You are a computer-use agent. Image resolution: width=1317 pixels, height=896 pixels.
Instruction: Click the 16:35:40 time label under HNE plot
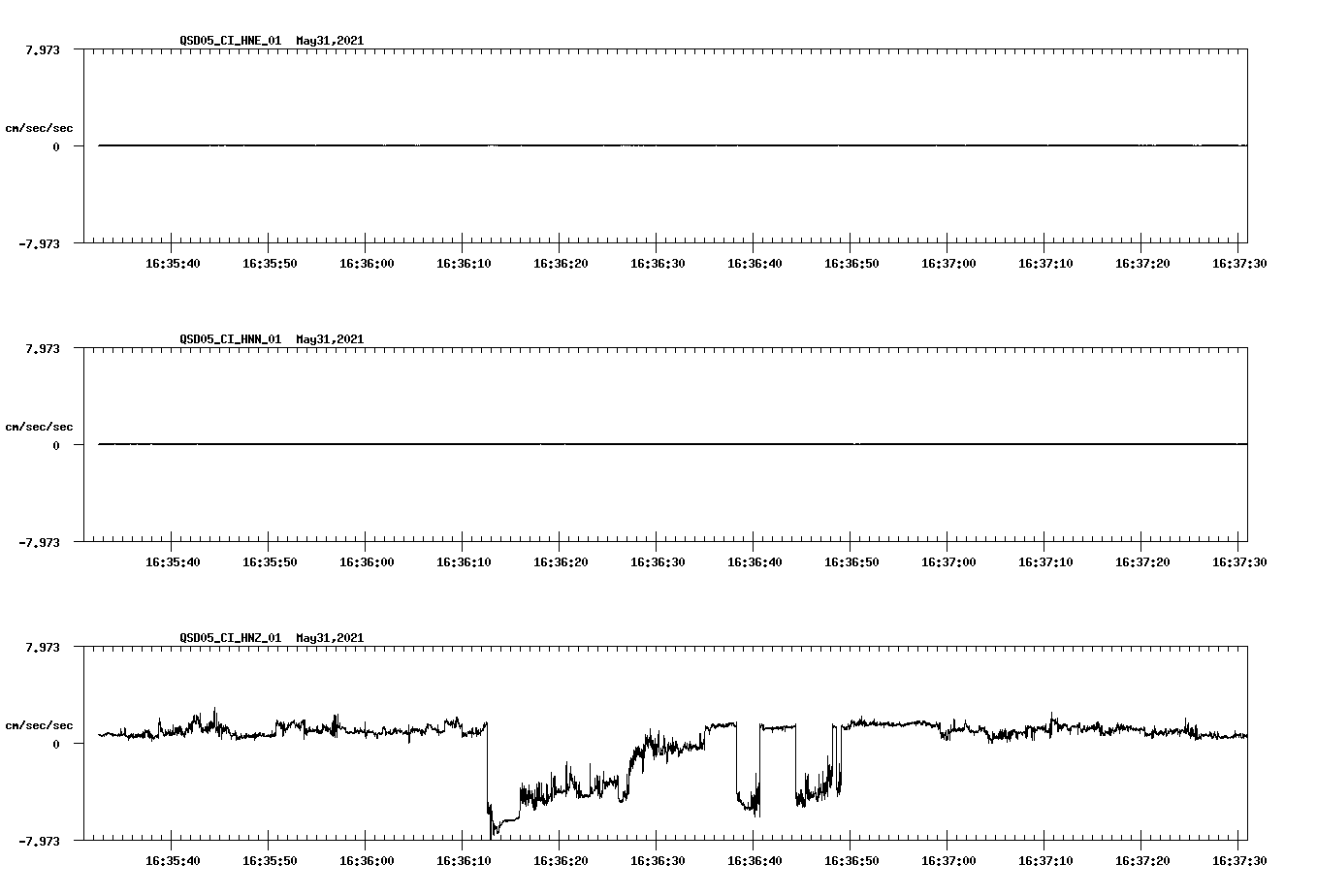pos(173,264)
